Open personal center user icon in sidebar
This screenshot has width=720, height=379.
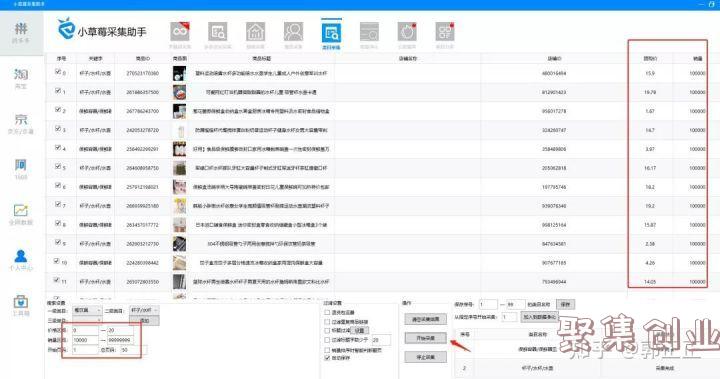[21, 260]
